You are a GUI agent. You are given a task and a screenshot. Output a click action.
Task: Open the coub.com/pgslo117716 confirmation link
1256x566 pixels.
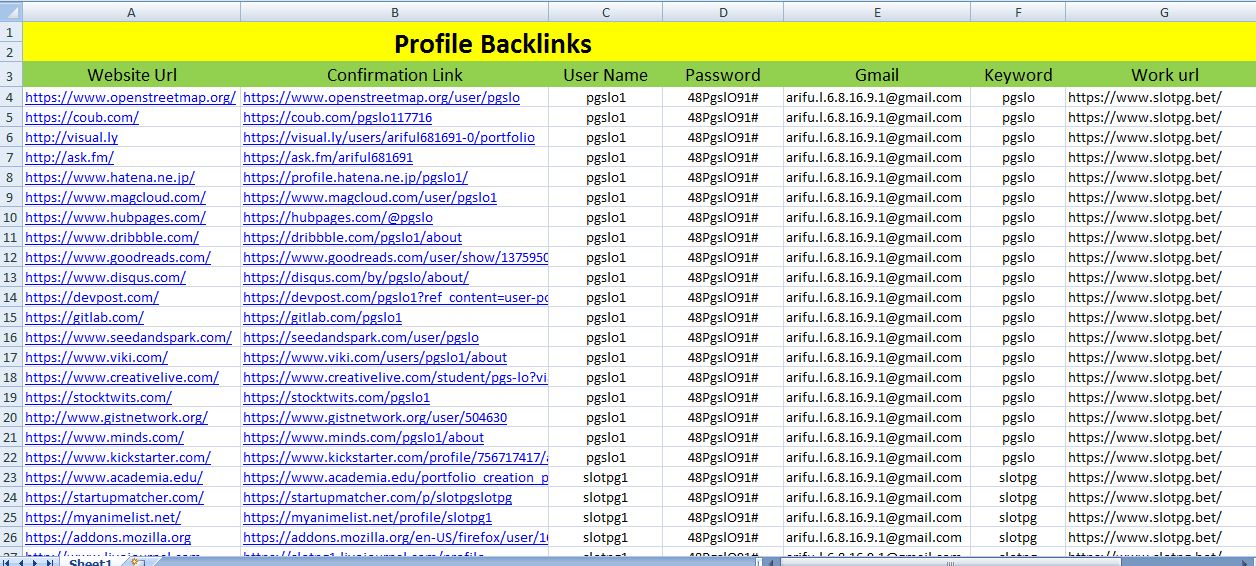pyautogui.click(x=337, y=117)
